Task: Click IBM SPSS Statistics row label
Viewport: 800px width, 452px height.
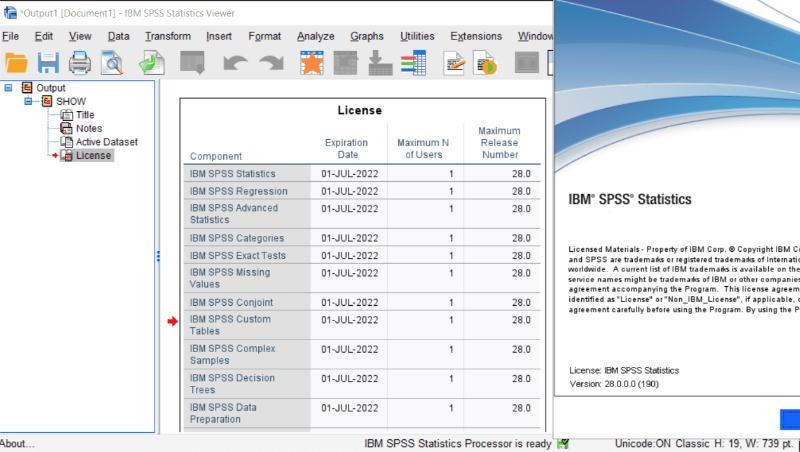Action: coord(233,173)
